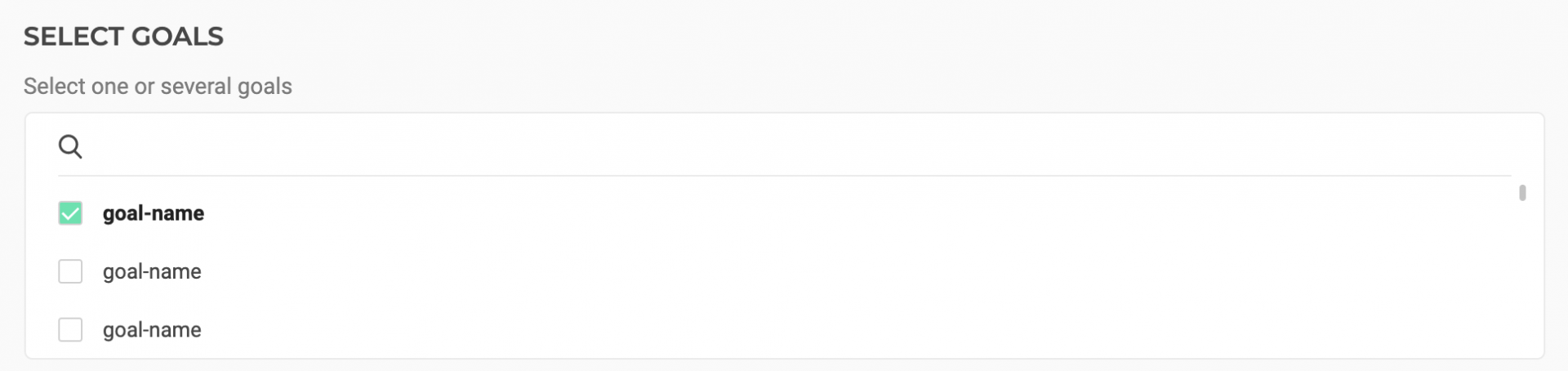Click the goals list scrollbar thumb
Screen dimensions: 1568x371
[1522, 193]
